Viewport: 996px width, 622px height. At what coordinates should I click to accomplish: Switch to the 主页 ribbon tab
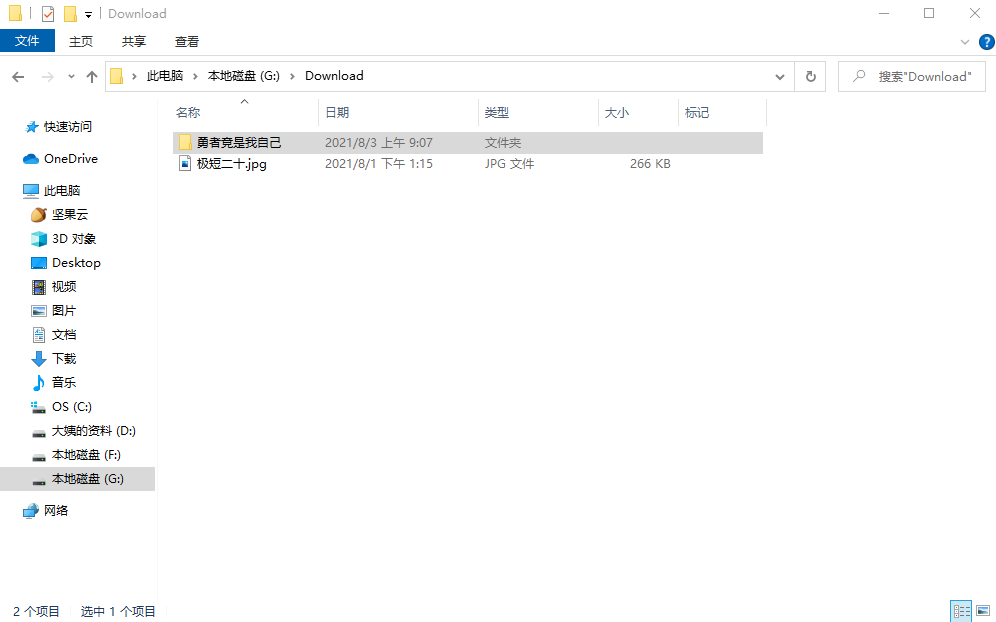pos(81,41)
